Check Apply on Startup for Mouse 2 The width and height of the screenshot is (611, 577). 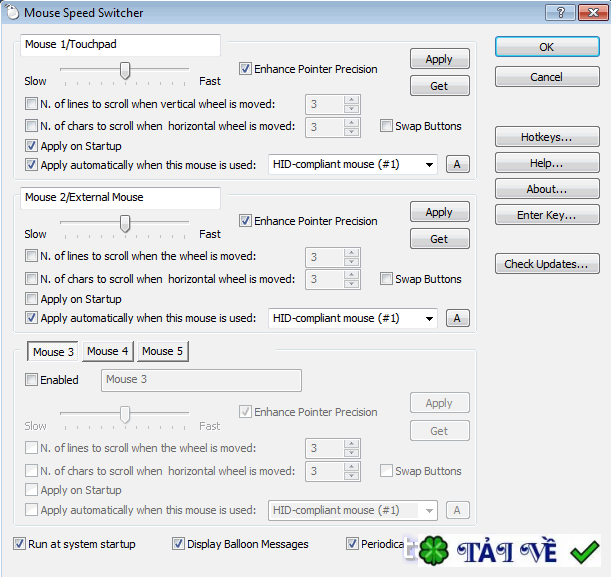click(x=31, y=299)
